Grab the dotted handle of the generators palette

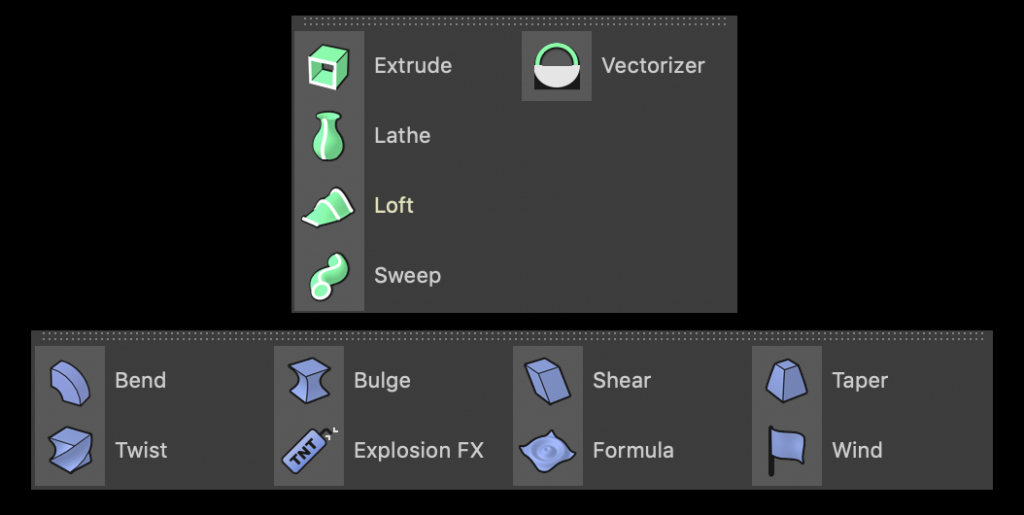tap(515, 23)
